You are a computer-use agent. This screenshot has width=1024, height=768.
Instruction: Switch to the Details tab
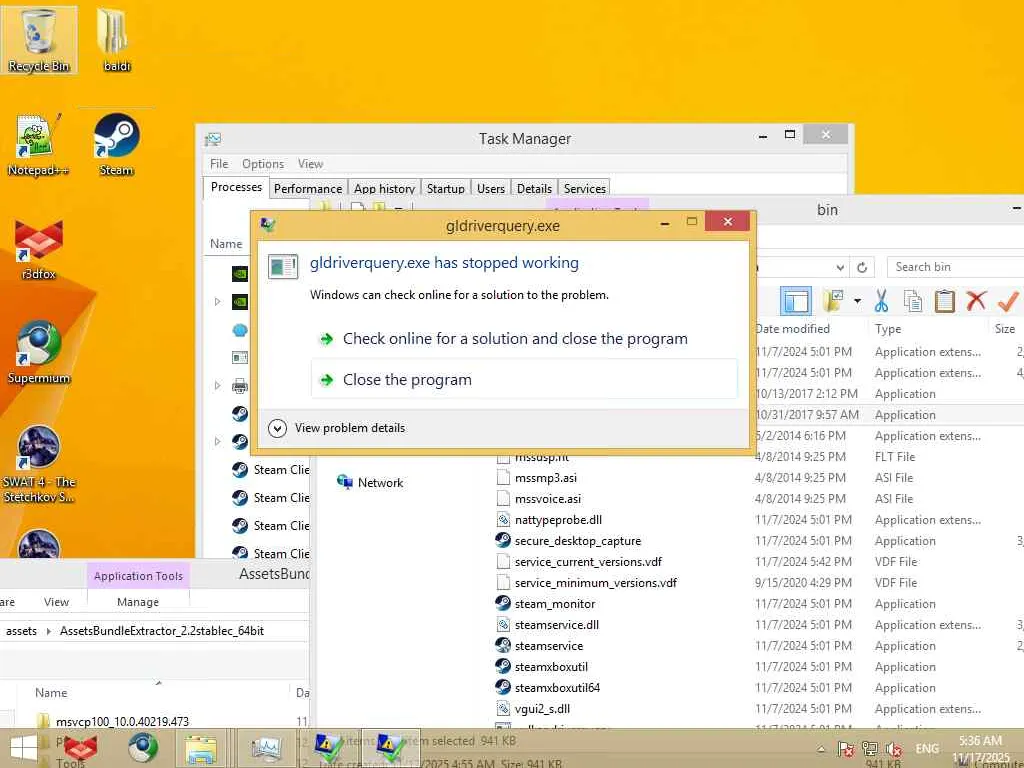pos(534,188)
